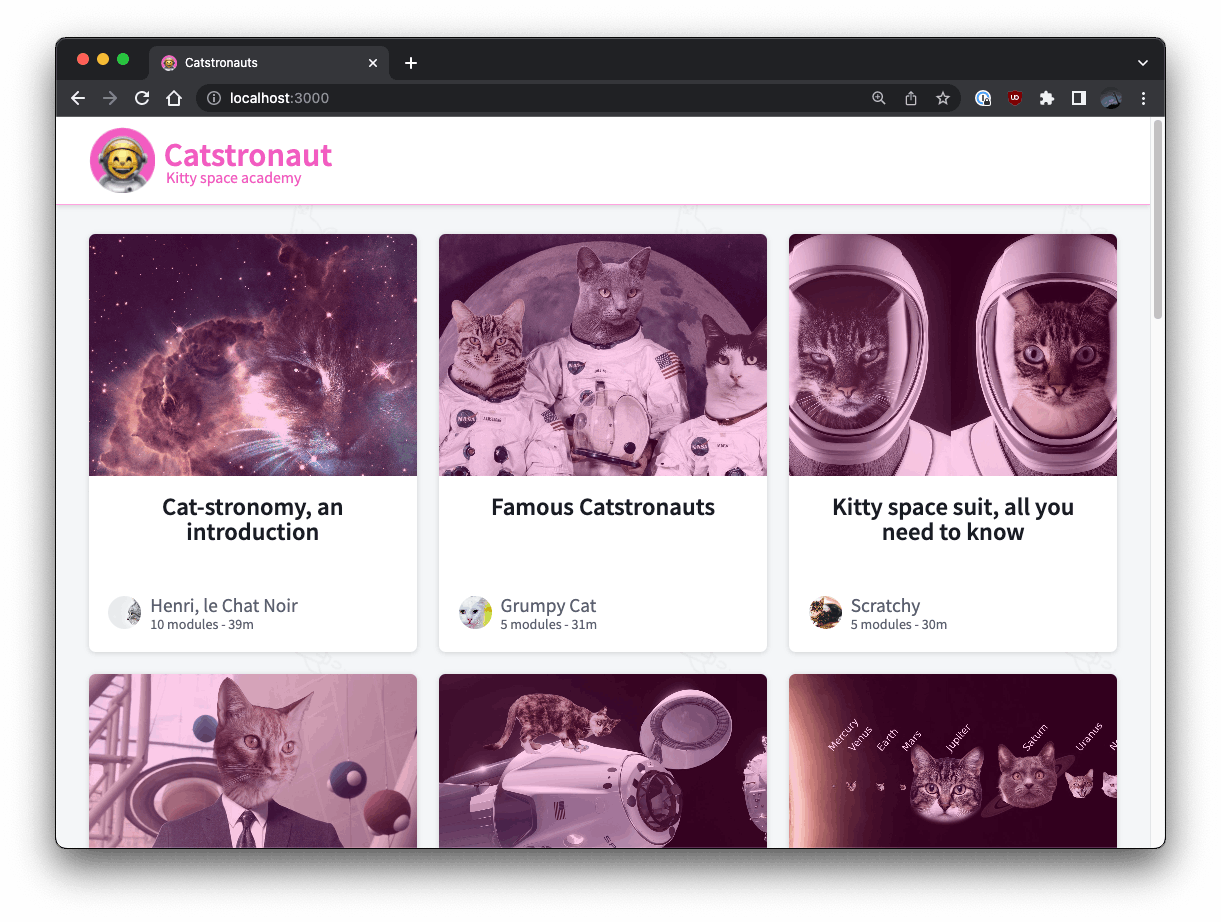This screenshot has height=922, width=1221.
Task: Reload the page with the refresh icon
Action: coord(142,98)
